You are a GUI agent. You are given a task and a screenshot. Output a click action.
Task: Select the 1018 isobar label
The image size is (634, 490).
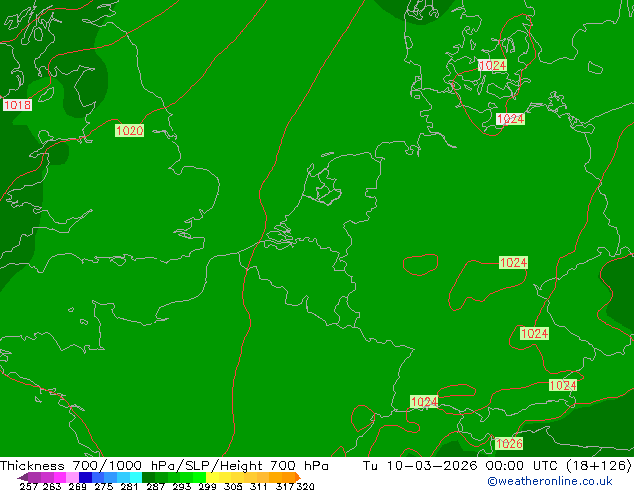coord(17,105)
